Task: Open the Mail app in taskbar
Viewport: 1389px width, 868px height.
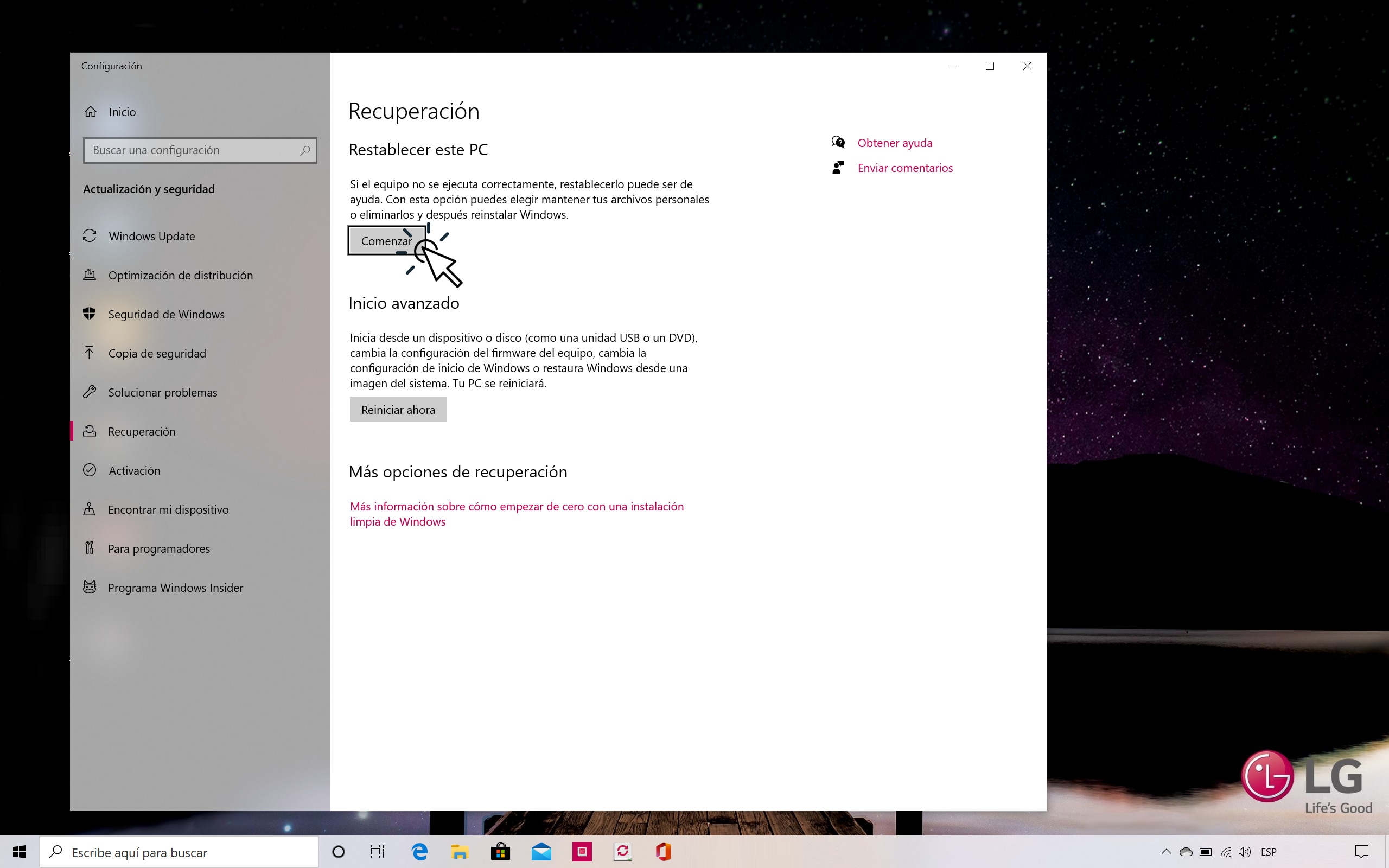Action: [x=540, y=852]
